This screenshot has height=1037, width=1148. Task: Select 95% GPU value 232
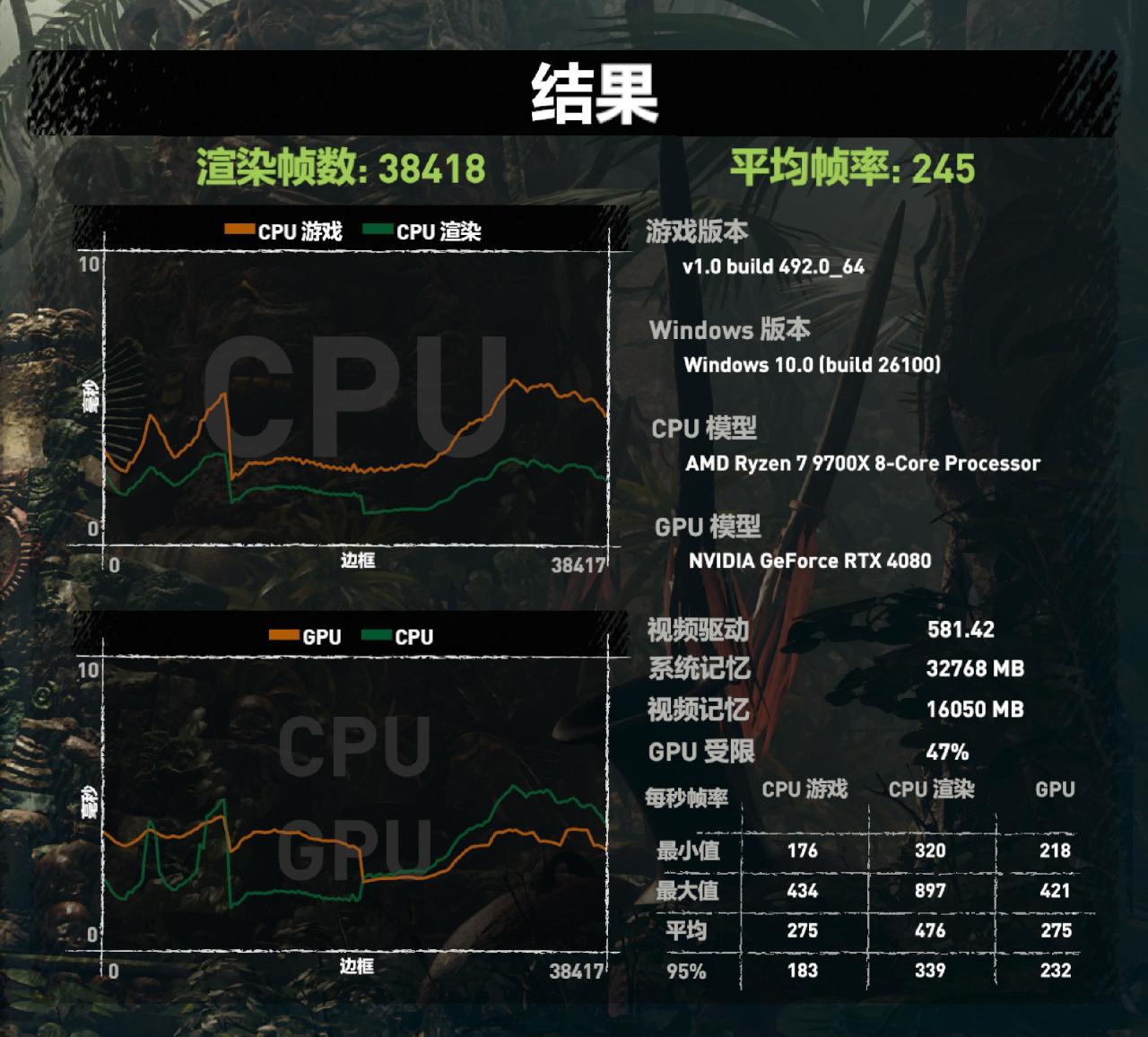(x=1056, y=971)
